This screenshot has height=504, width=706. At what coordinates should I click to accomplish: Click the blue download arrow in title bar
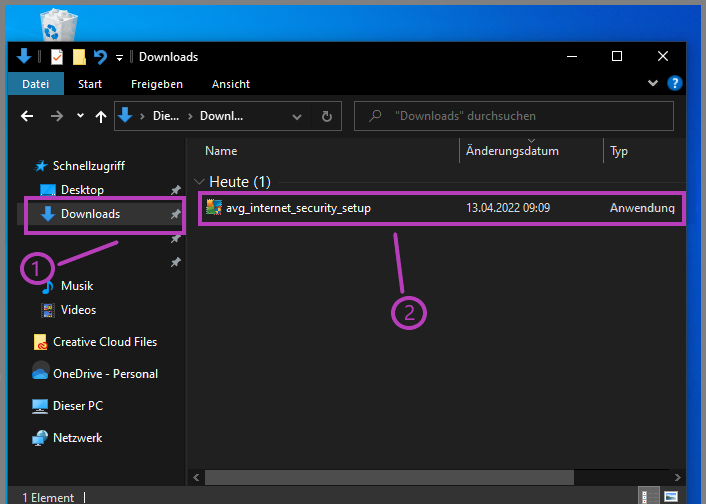(24, 57)
